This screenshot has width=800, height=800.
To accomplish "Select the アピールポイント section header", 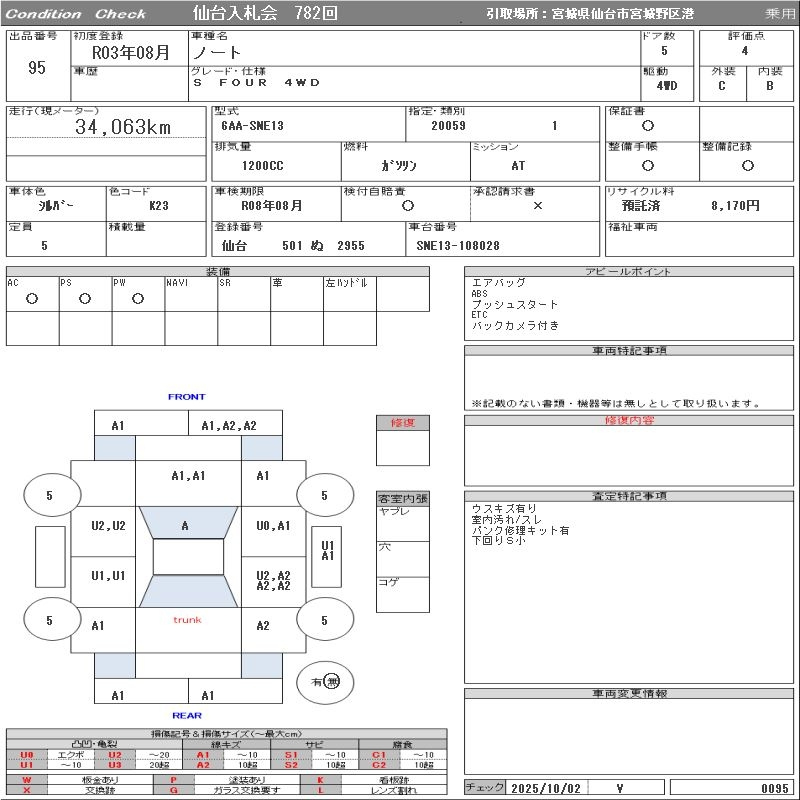I will [629, 272].
